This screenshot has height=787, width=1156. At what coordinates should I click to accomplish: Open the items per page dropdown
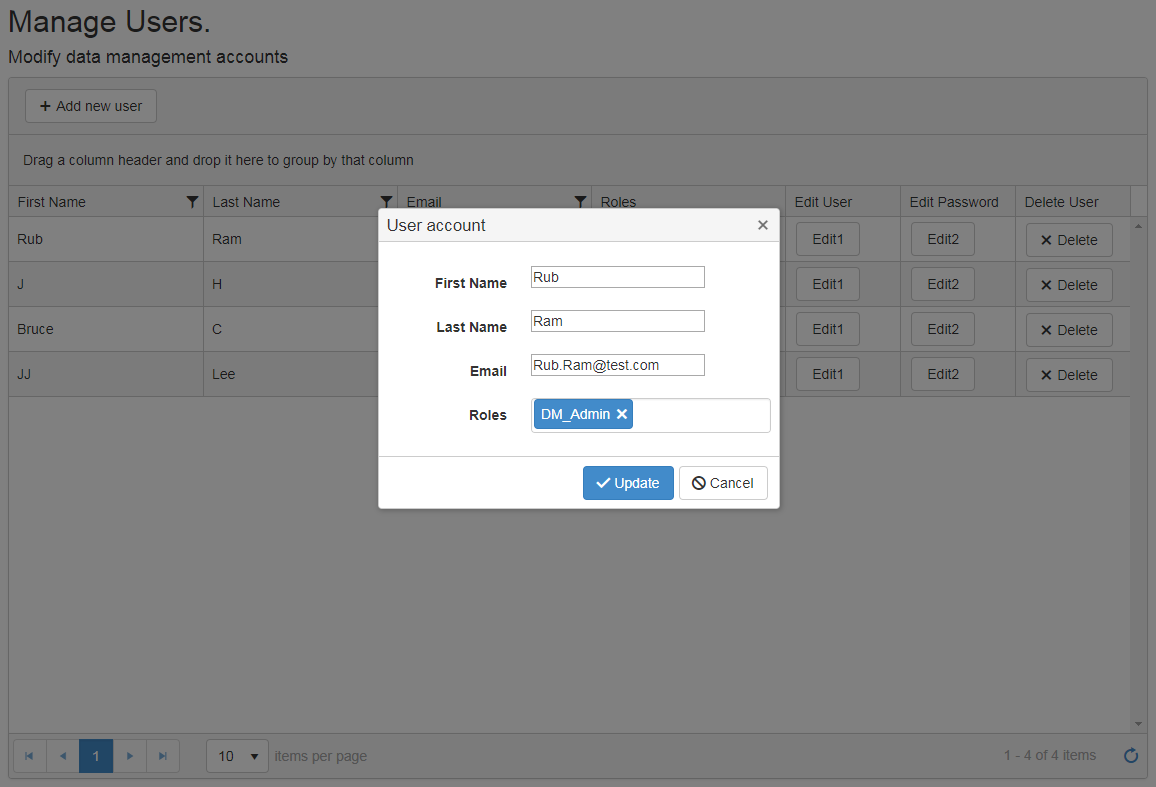(238, 756)
